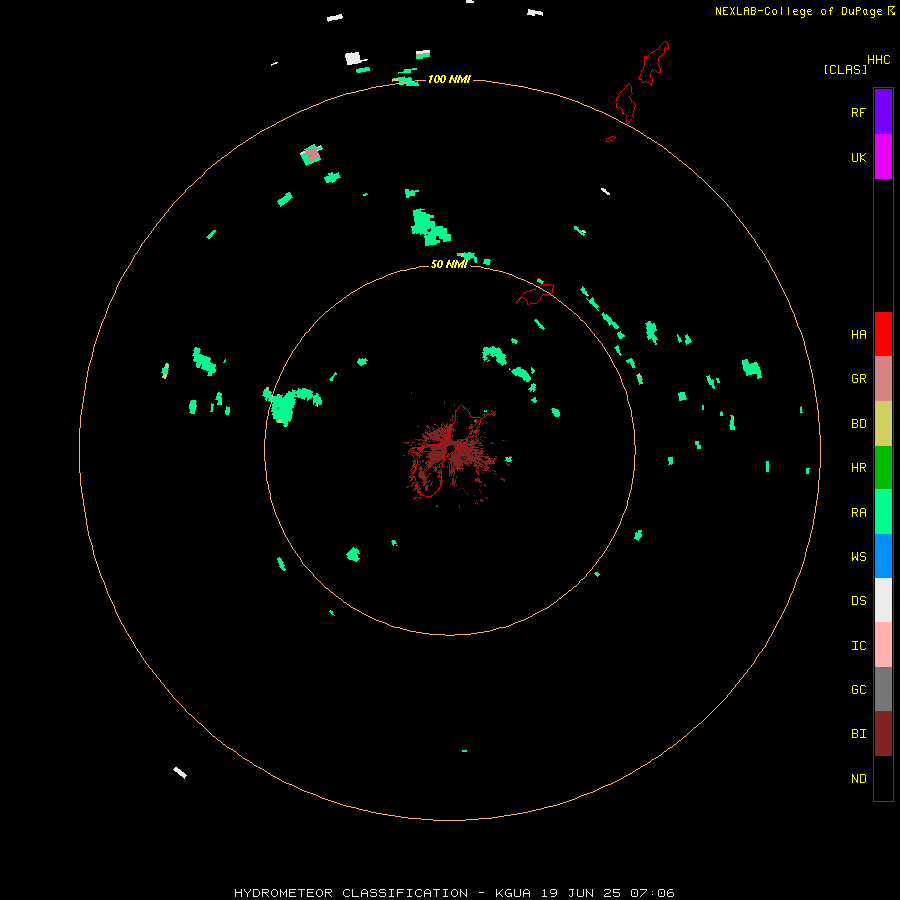Click the HA legend label
This screenshot has height=900, width=900.
click(x=858, y=335)
